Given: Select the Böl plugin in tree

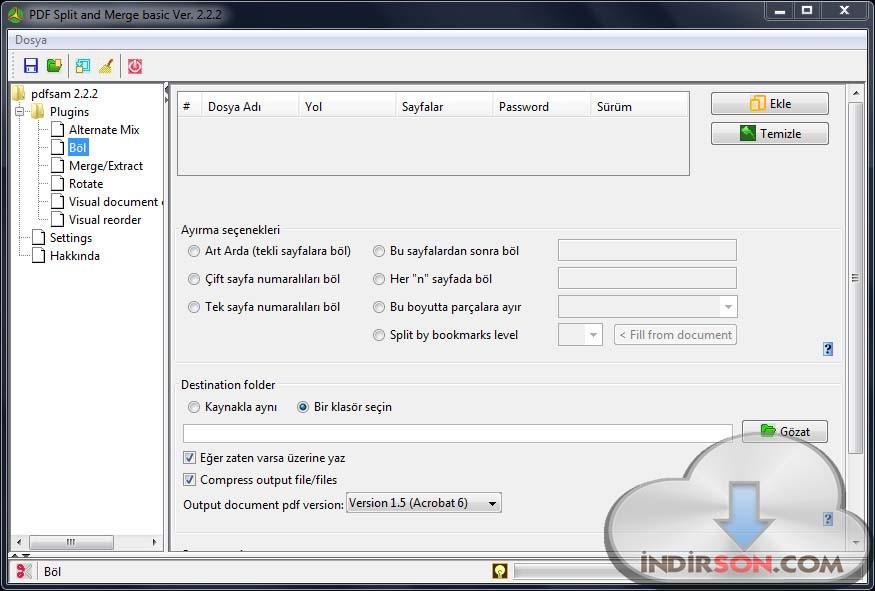Looking at the screenshot, I should [78, 148].
